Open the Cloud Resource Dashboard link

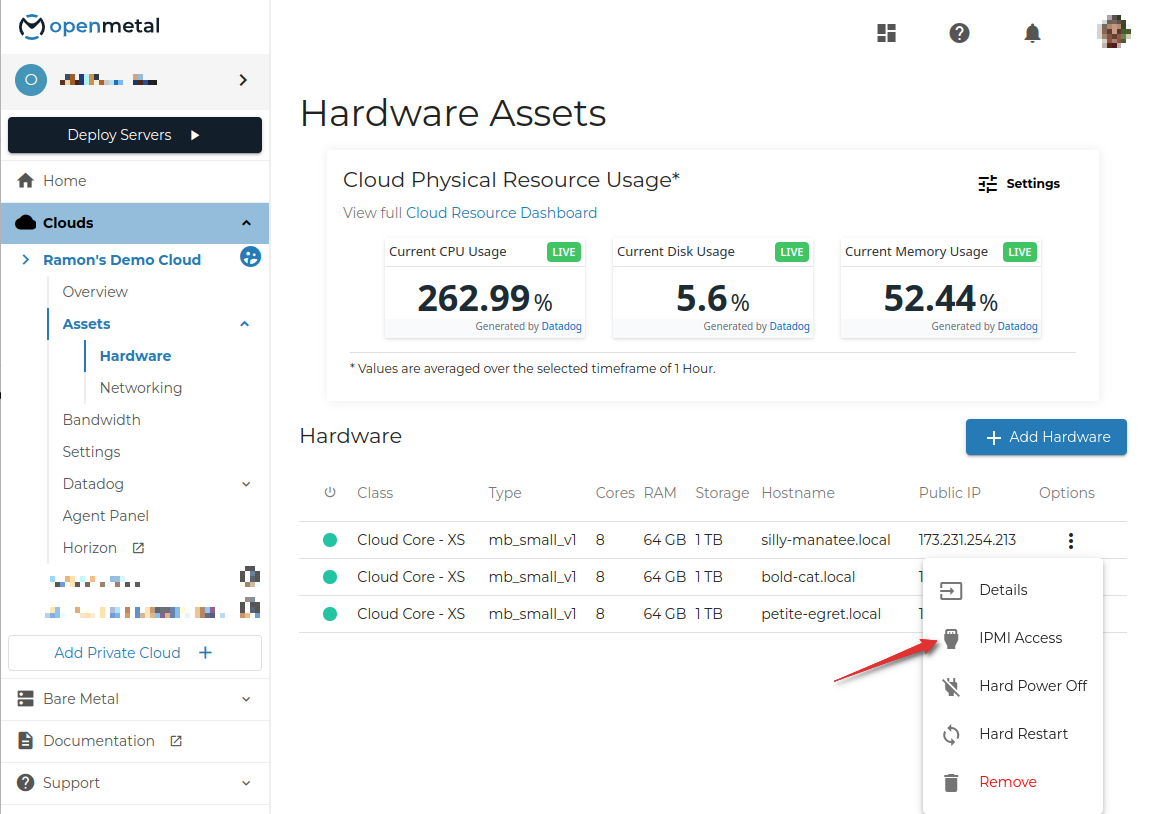(501, 213)
